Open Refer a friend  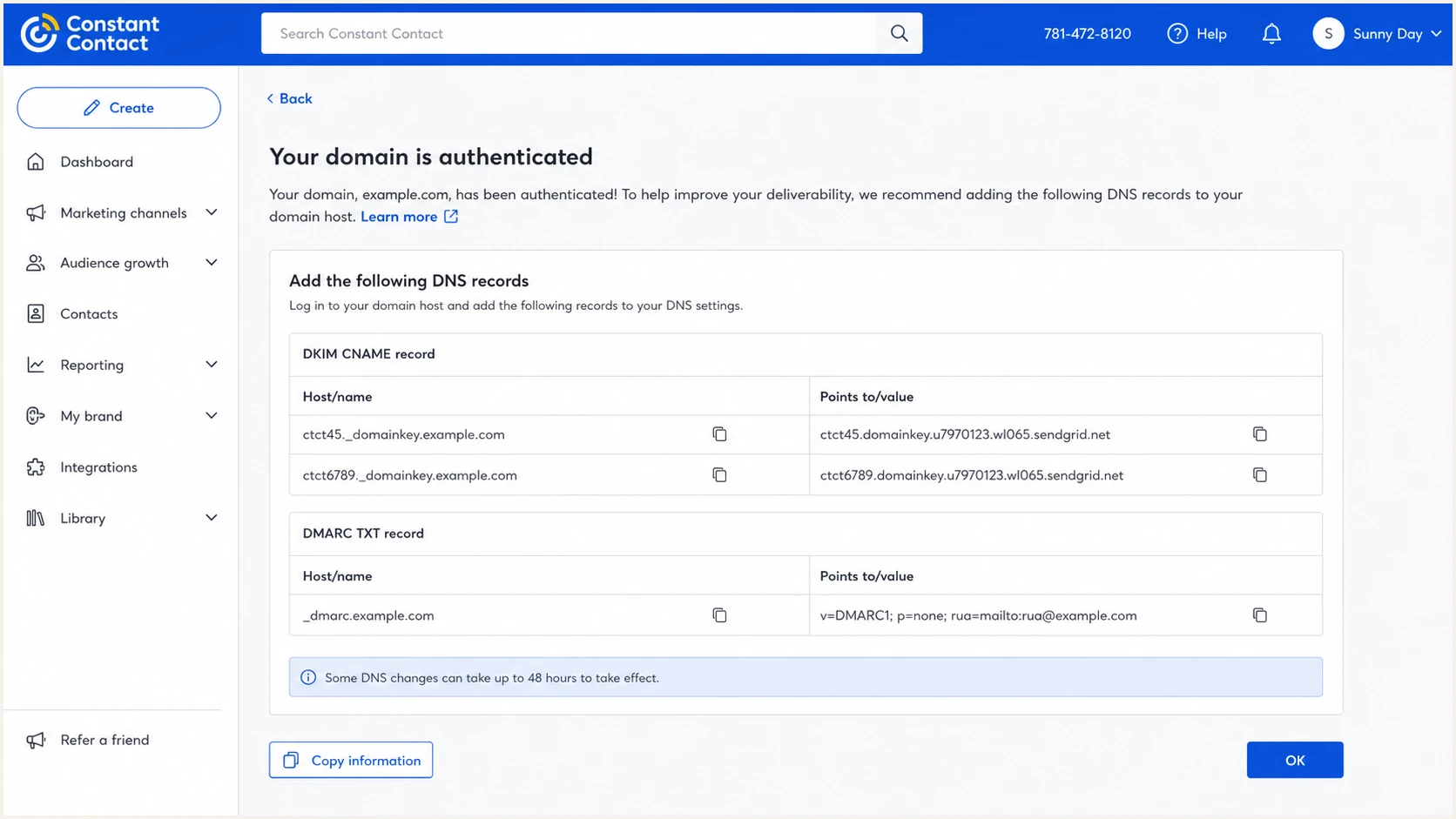(104, 740)
